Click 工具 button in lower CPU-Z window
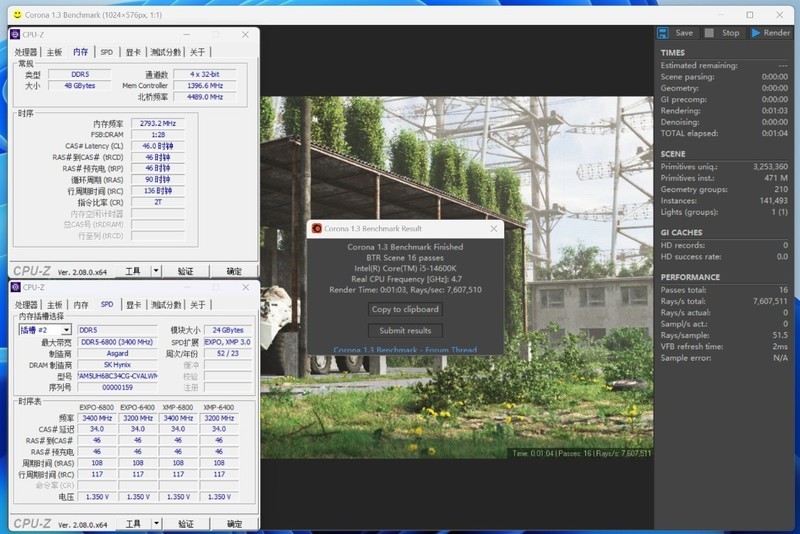Screen dimensions: 800x534 click(133, 524)
